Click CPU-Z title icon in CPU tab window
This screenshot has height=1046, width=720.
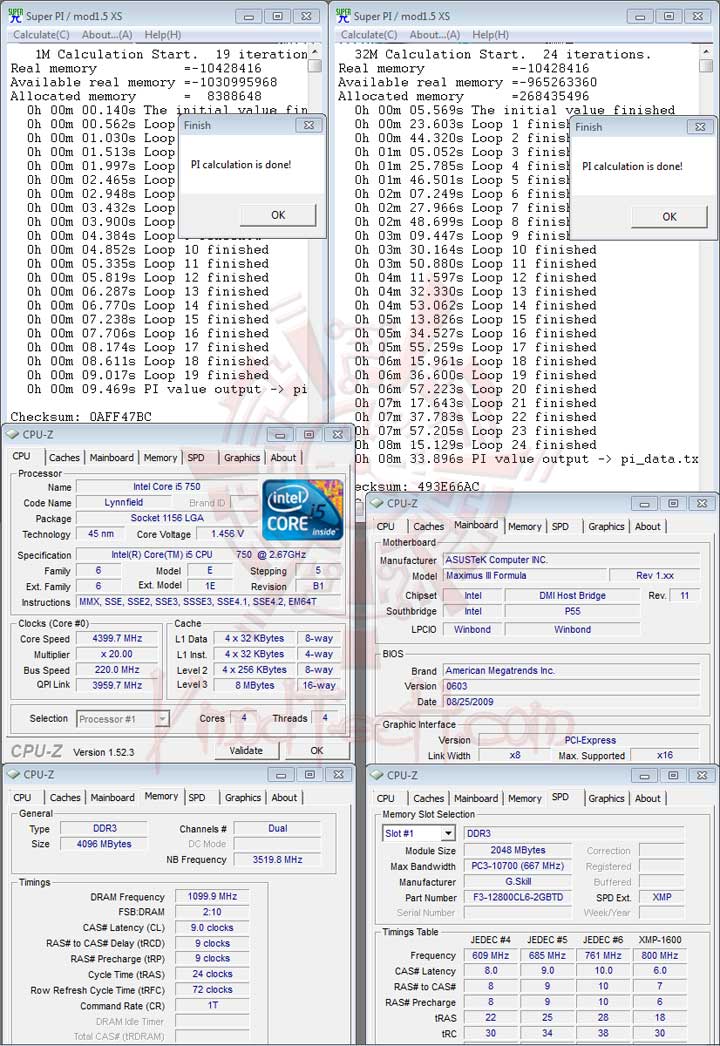coord(13,434)
